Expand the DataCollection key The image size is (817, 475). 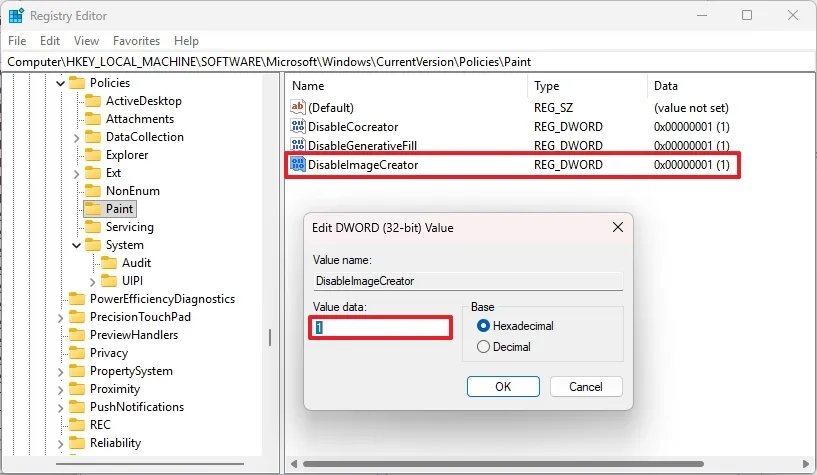[x=77, y=138]
